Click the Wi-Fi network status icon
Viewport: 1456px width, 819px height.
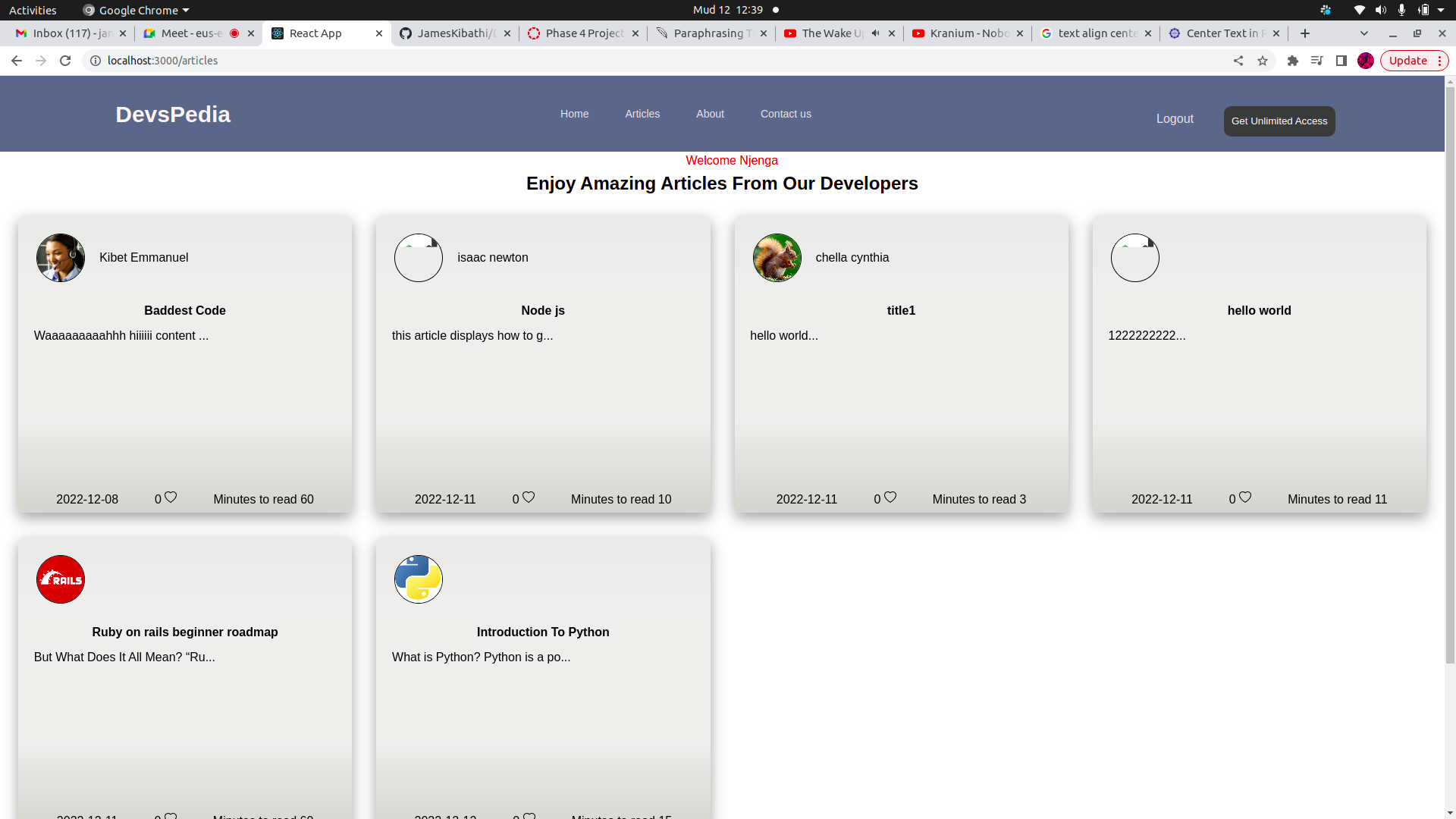point(1360,10)
